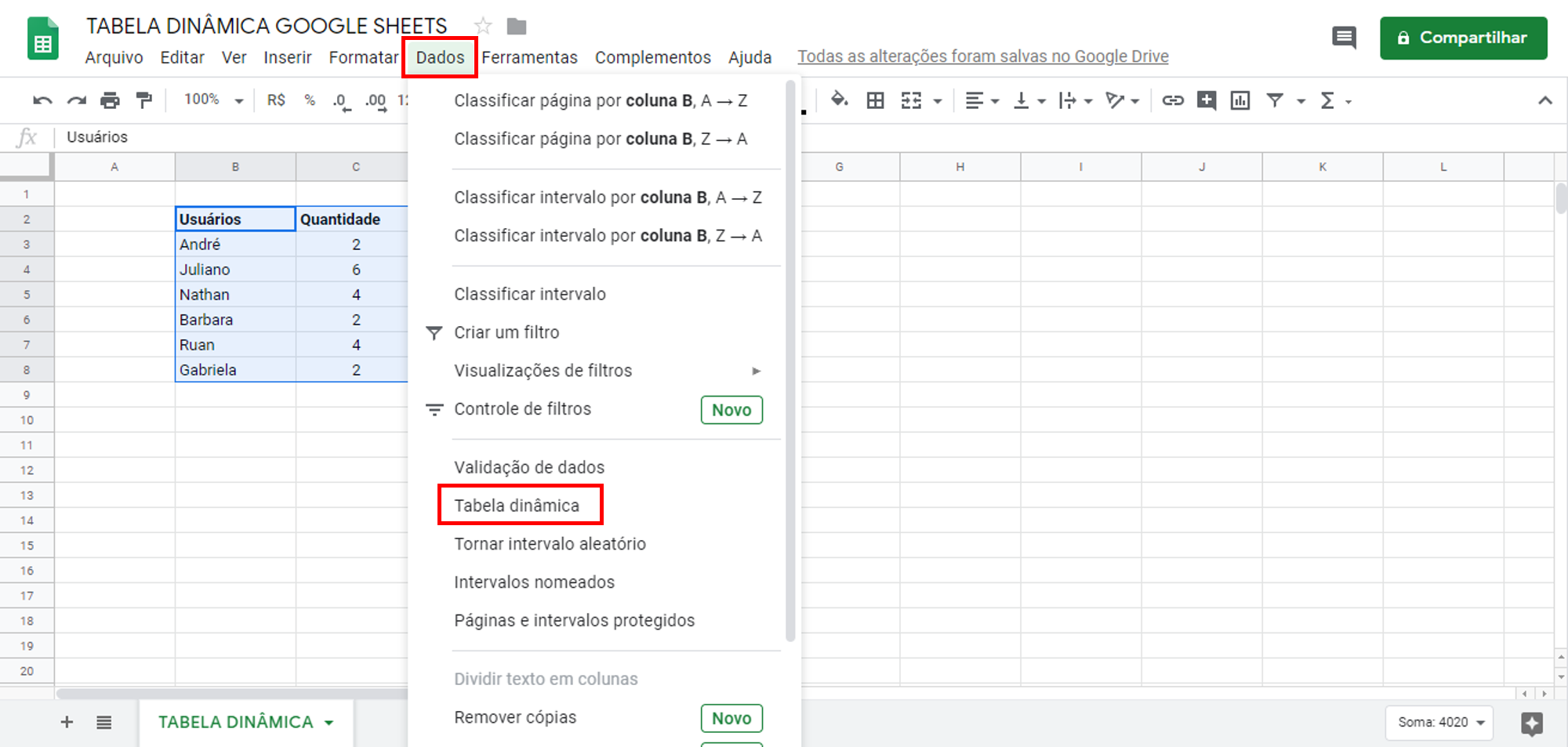Screen dimensions: 1568x747
Task: Format as currency with R$ button
Action: [x=276, y=100]
